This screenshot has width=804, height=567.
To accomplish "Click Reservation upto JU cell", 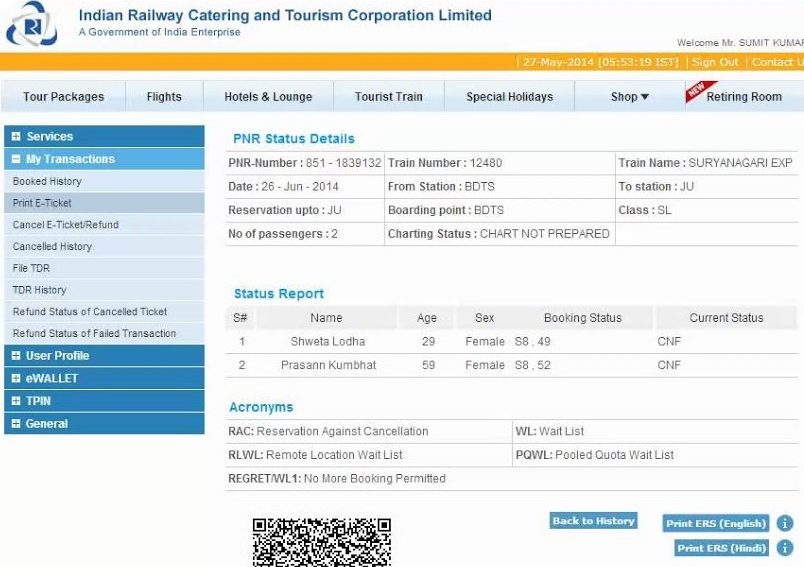I will (305, 210).
